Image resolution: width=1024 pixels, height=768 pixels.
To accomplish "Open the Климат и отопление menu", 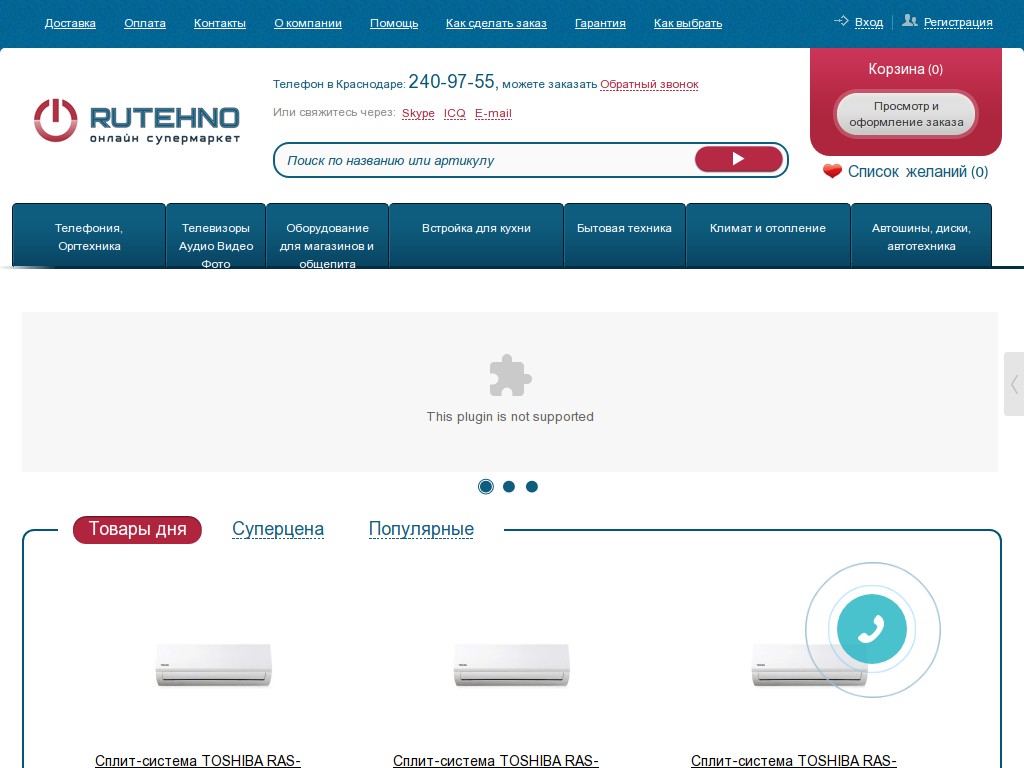I will click(768, 236).
